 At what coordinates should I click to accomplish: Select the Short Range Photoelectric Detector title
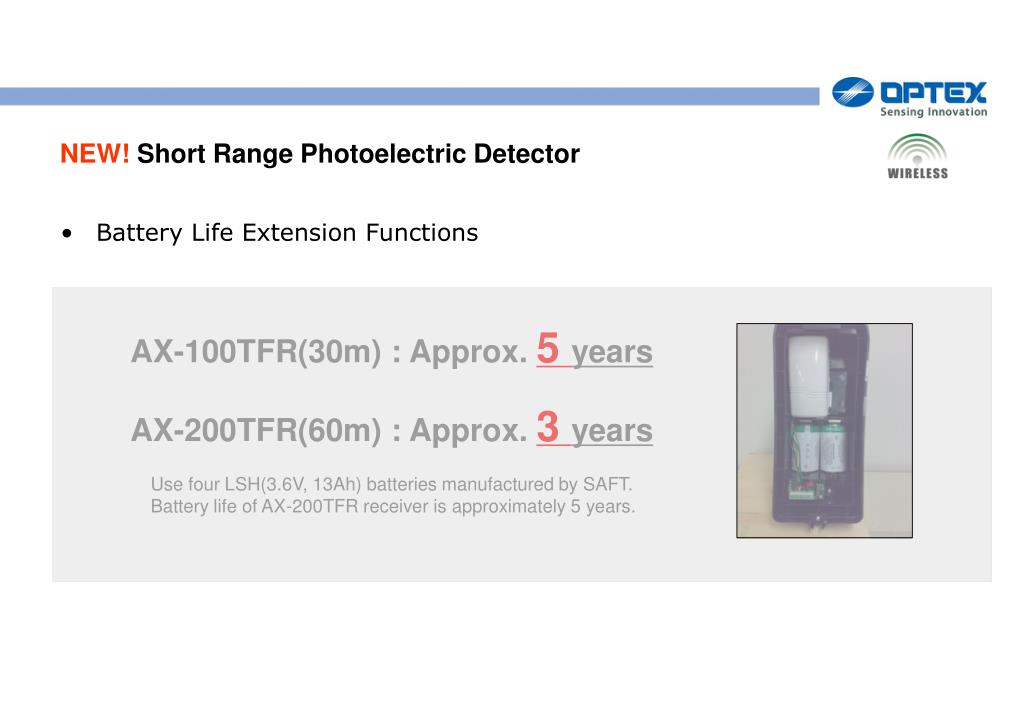point(358,155)
